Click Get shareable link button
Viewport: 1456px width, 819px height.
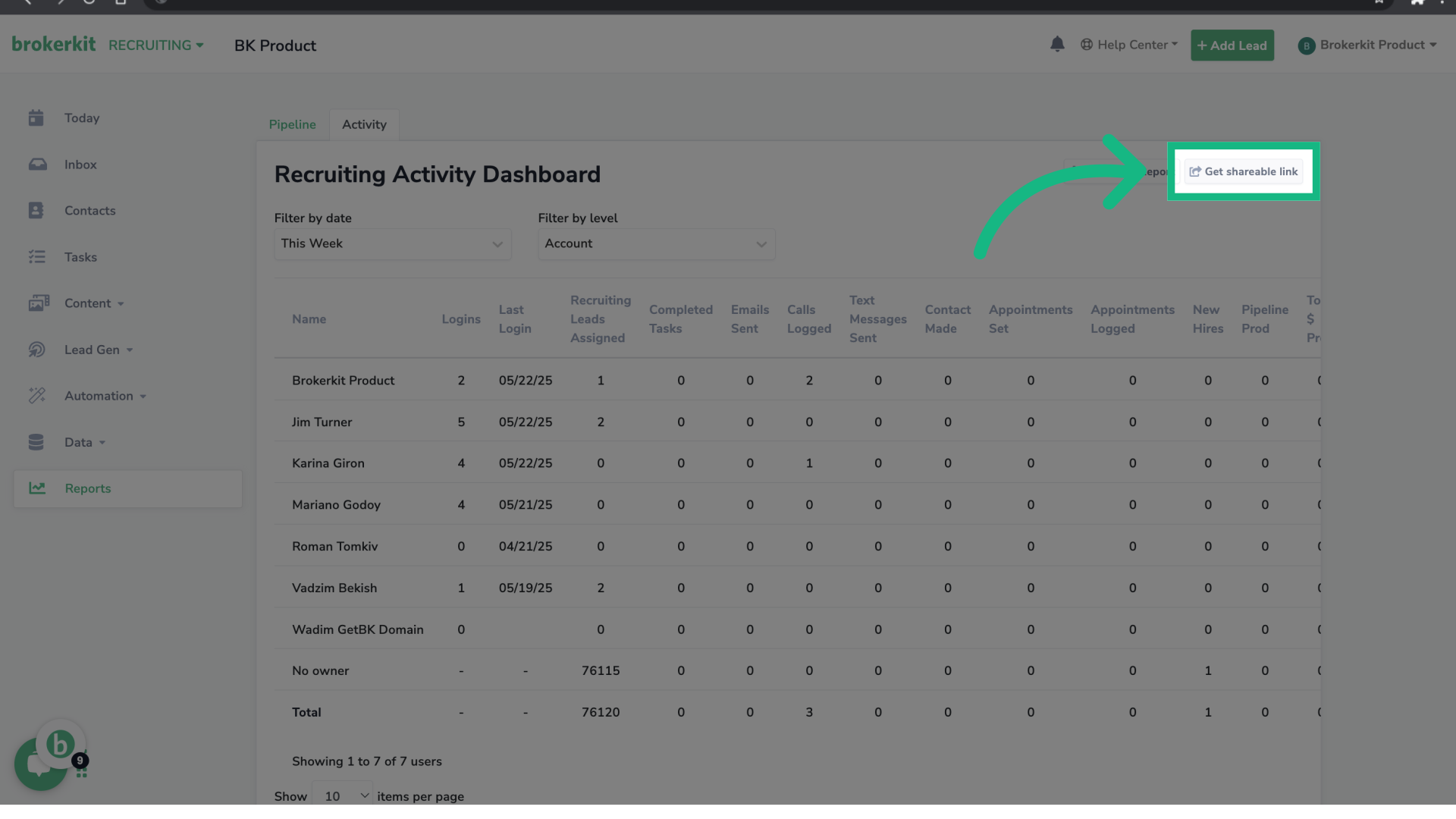1244,171
